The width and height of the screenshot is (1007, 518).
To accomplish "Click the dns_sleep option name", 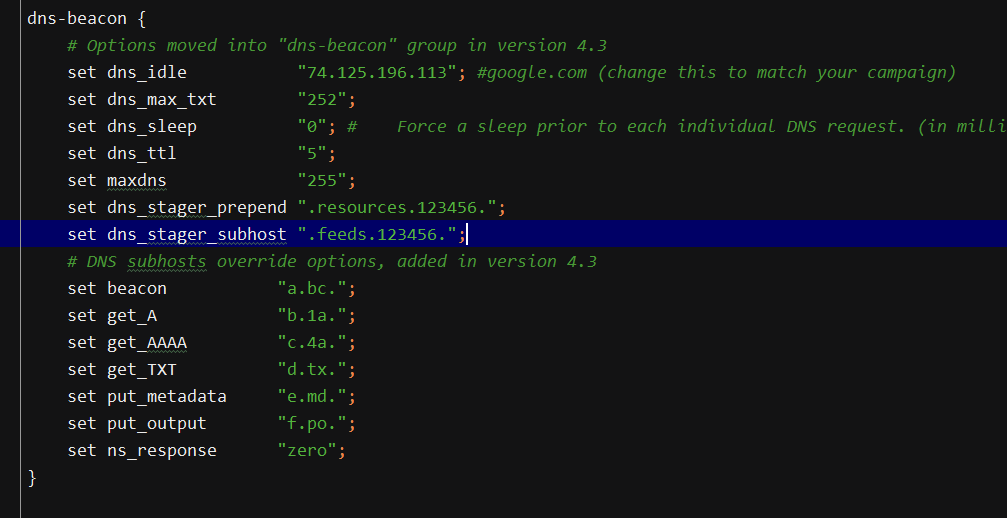I will point(151,126).
